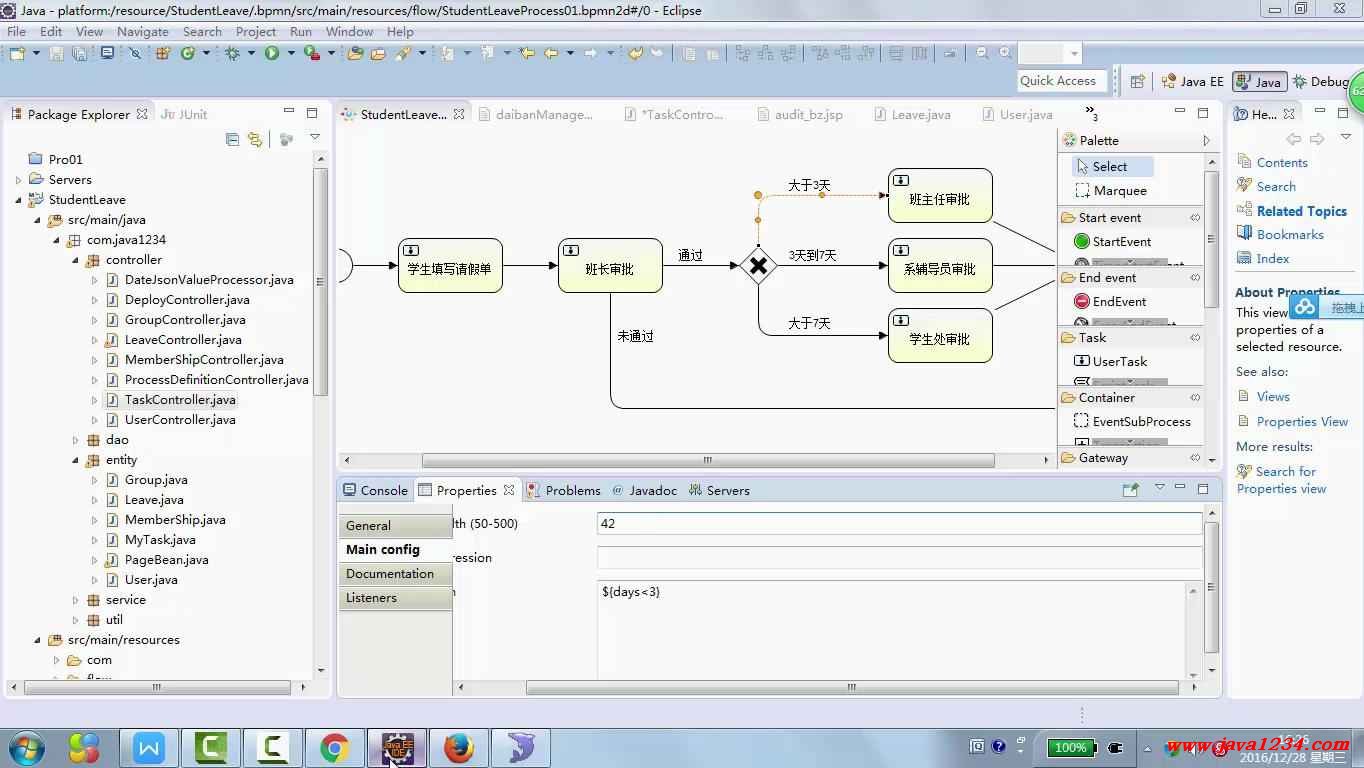Click the Windows Start button

tap(27, 747)
